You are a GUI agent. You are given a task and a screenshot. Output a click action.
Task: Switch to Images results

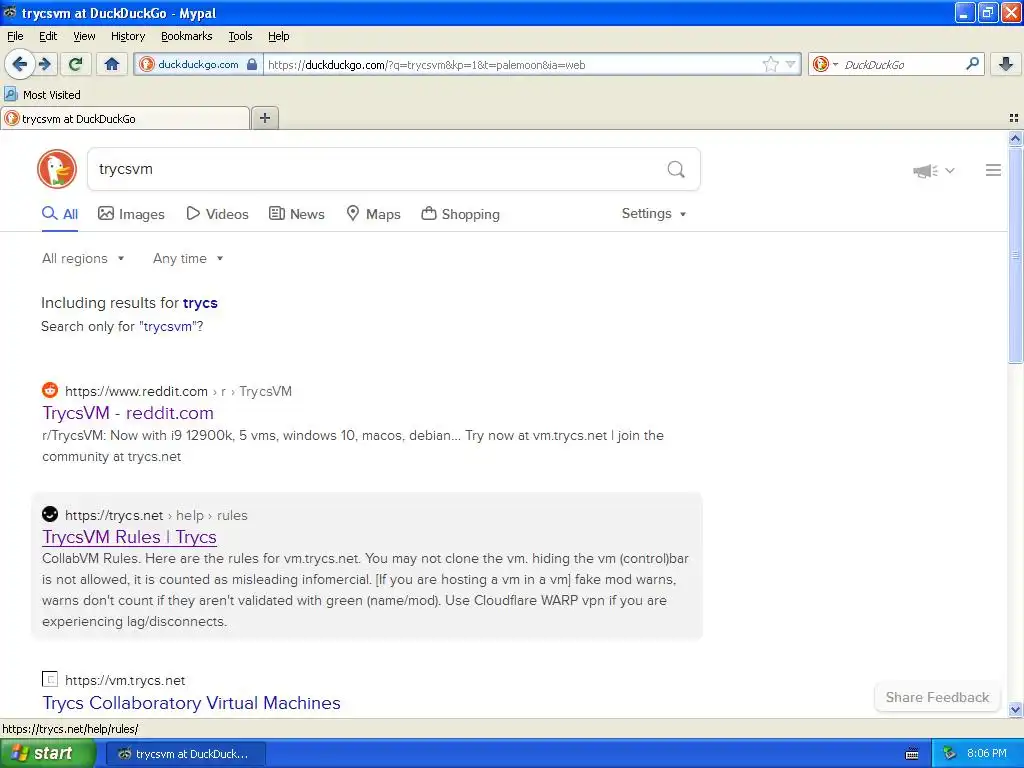[x=131, y=214]
